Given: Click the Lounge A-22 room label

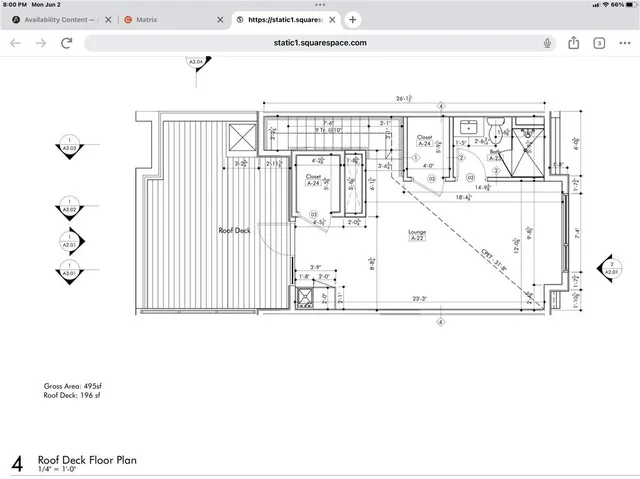Looking at the screenshot, I should tap(417, 235).
